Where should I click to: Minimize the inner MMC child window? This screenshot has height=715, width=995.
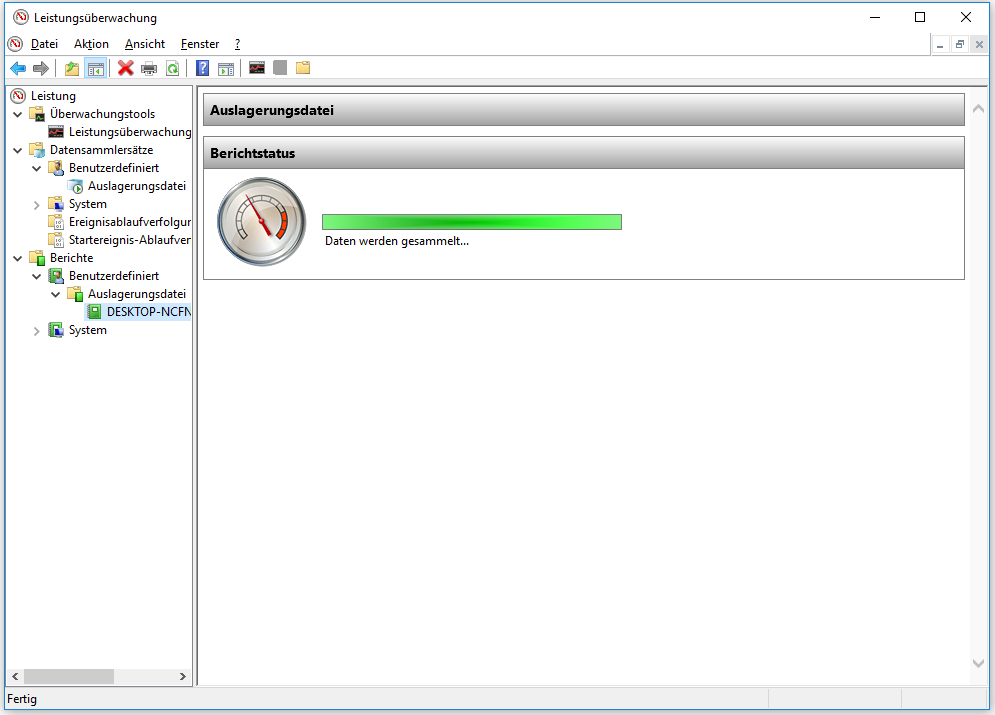point(940,44)
